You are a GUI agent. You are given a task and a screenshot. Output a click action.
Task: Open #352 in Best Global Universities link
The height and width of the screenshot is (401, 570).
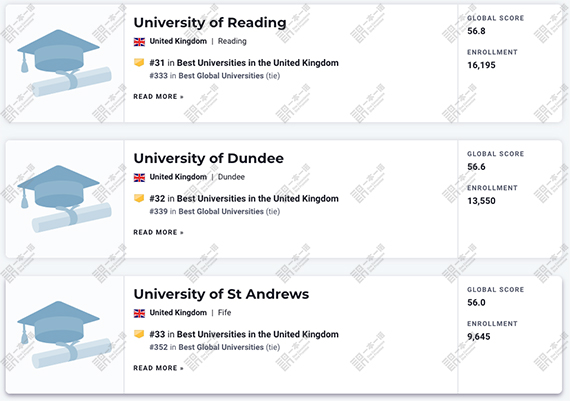(x=214, y=347)
